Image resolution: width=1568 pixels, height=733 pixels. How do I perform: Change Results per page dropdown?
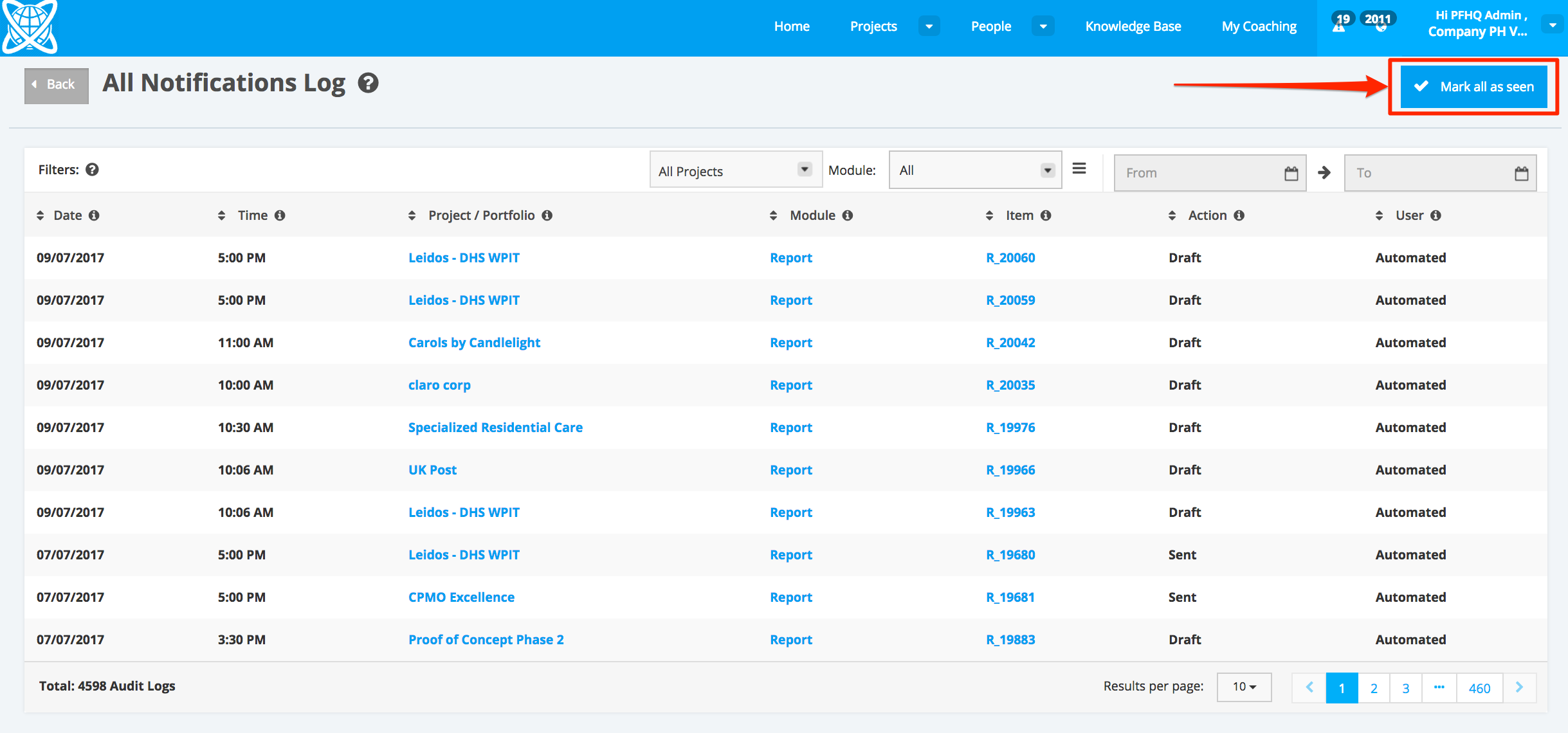1243,687
